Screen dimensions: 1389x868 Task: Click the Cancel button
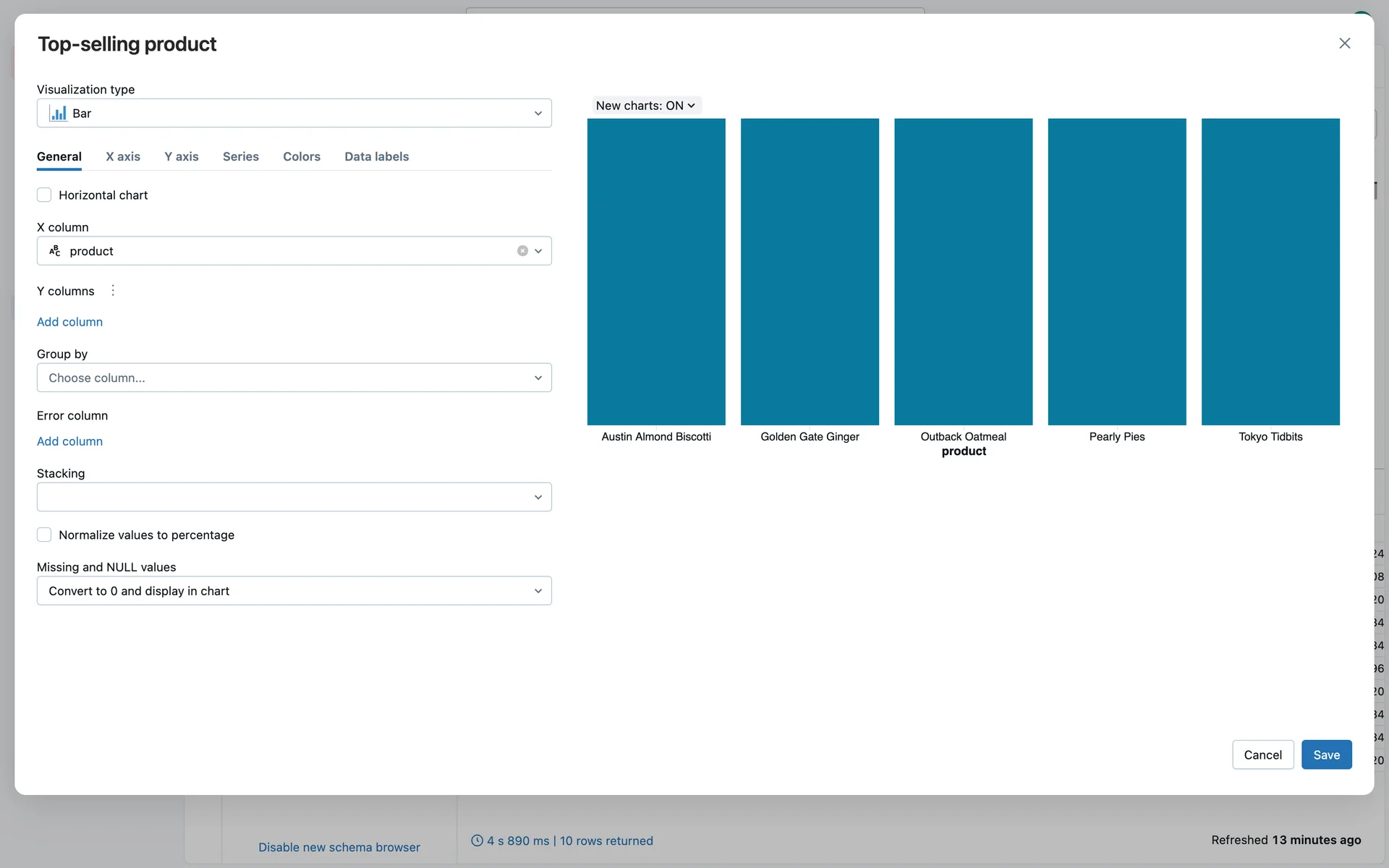pos(1262,754)
